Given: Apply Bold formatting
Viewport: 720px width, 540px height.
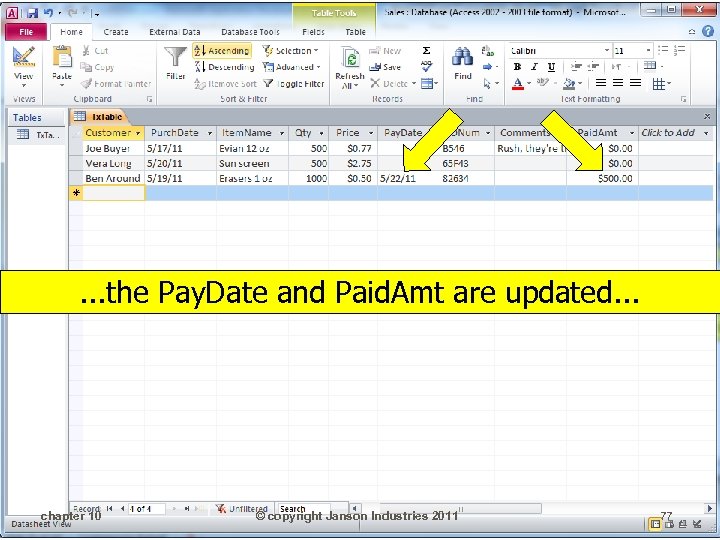Looking at the screenshot, I should tap(518, 67).
